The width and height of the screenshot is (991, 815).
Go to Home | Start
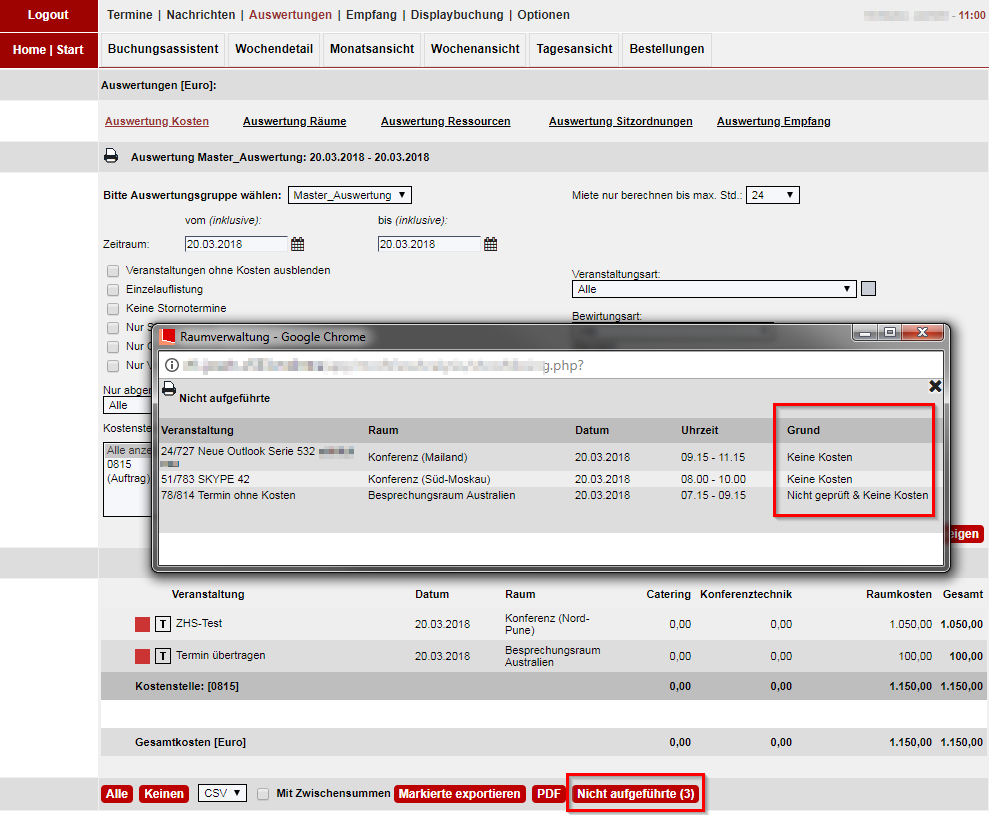pyautogui.click(x=49, y=50)
